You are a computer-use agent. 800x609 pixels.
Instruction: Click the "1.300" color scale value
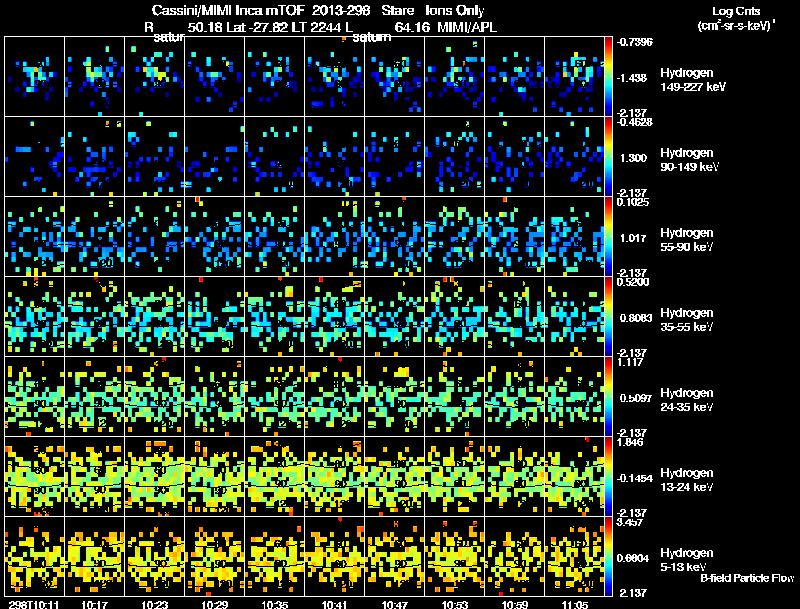(x=633, y=158)
